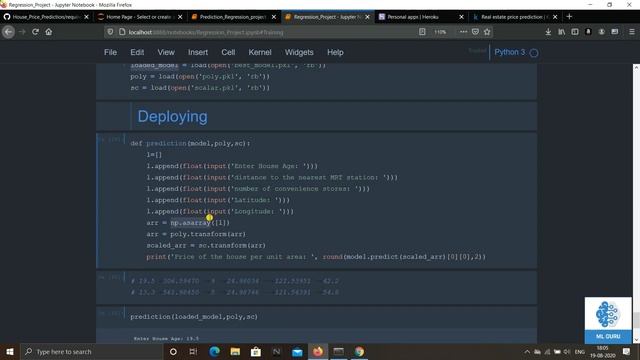Open the Jupyter File menu
Viewport: 640px width, 360px height.
(110, 52)
